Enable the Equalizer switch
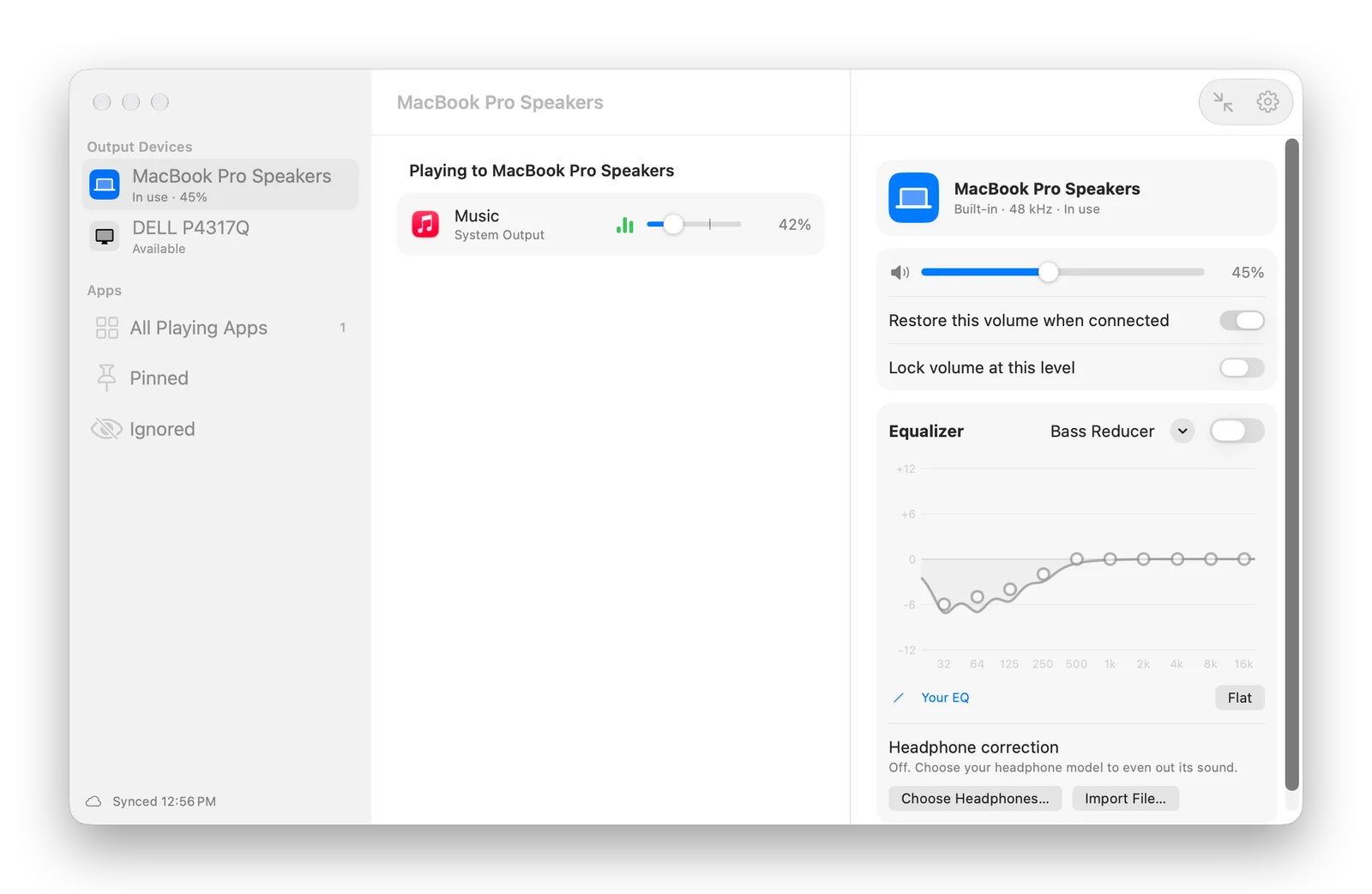 point(1237,431)
